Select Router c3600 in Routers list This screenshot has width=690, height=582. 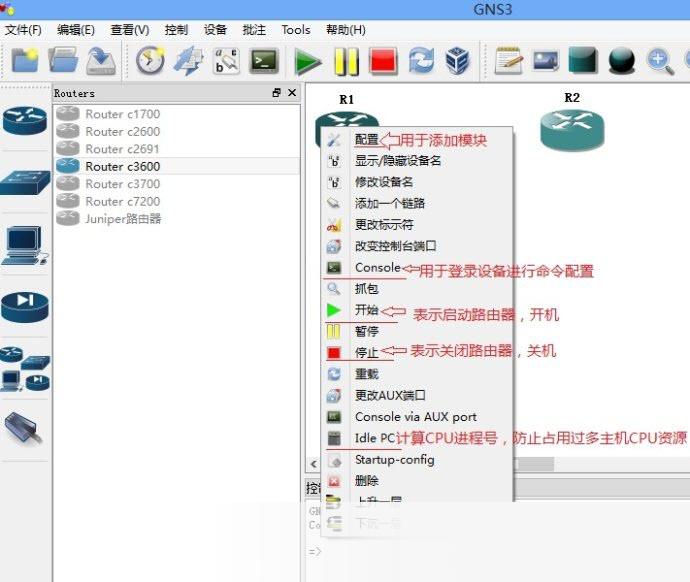tap(176, 166)
